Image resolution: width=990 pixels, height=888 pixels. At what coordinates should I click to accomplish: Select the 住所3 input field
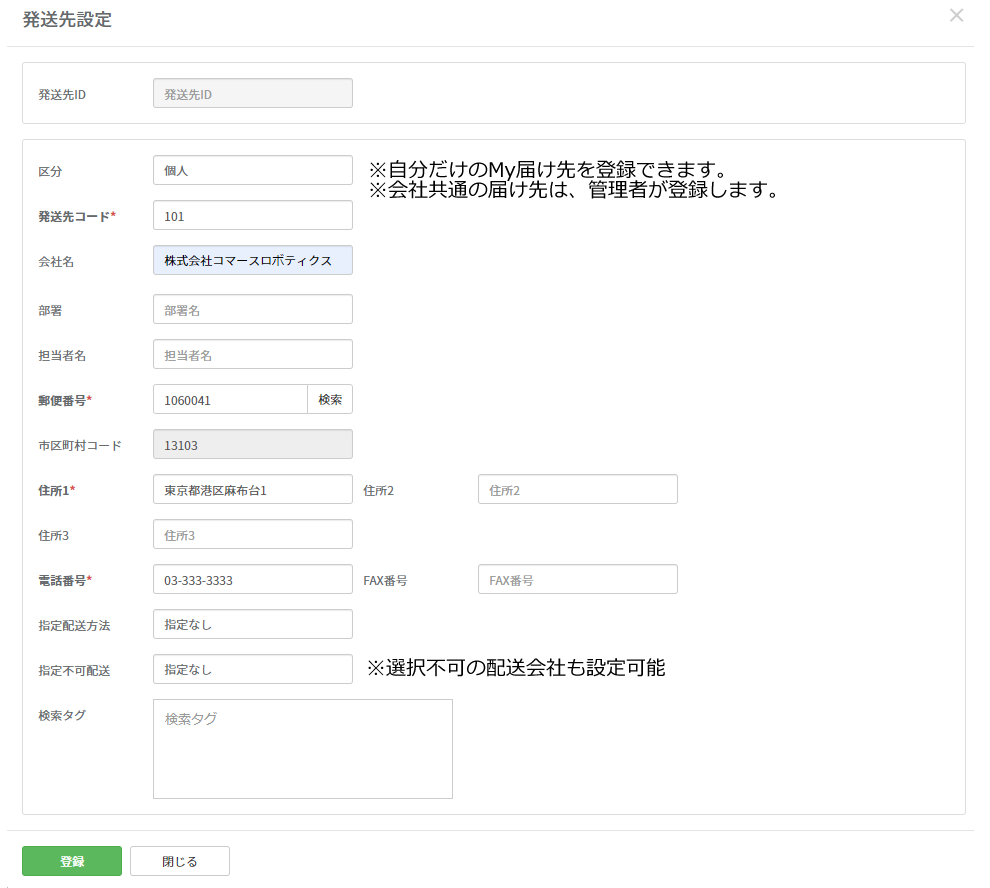252,535
